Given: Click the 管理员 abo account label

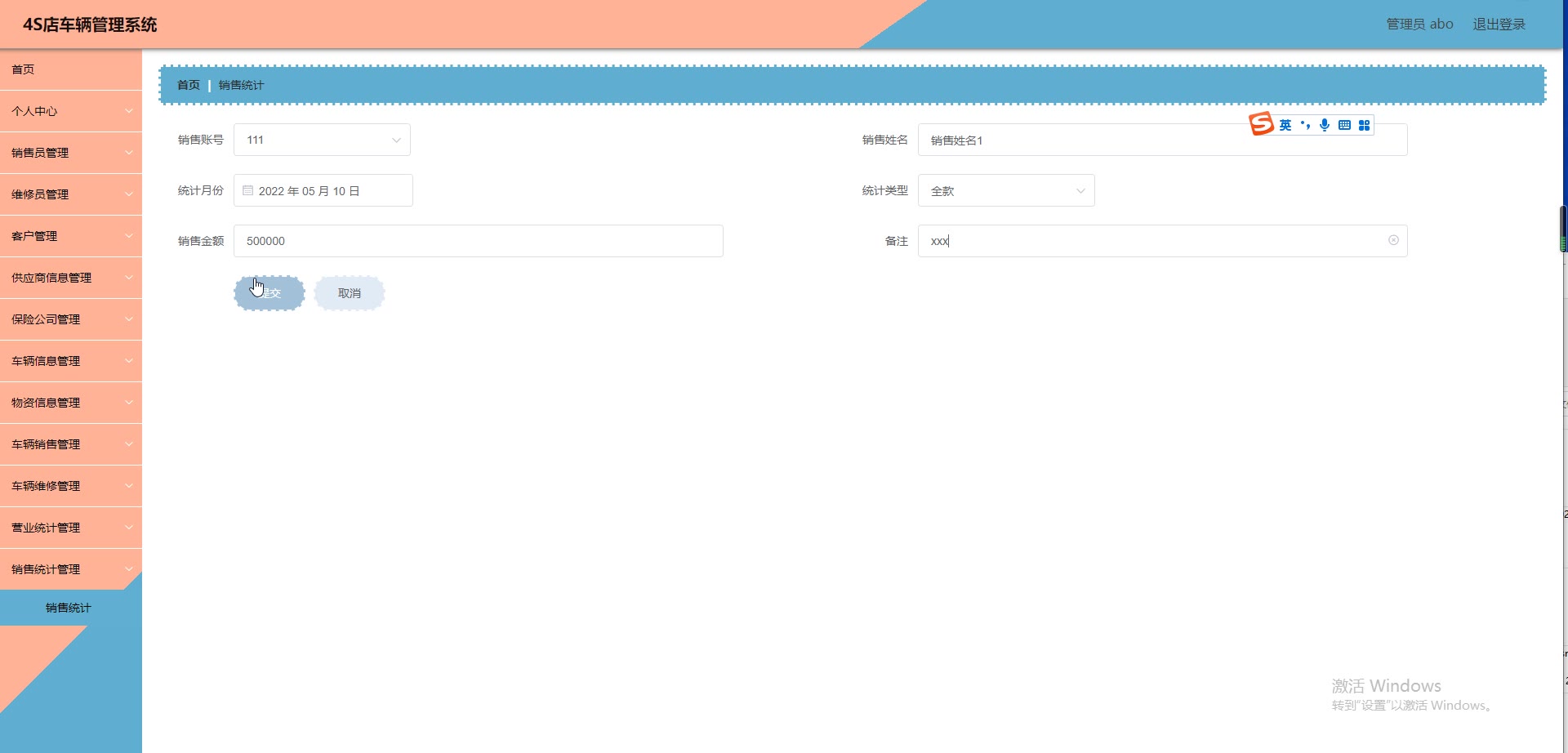Looking at the screenshot, I should (x=1419, y=25).
